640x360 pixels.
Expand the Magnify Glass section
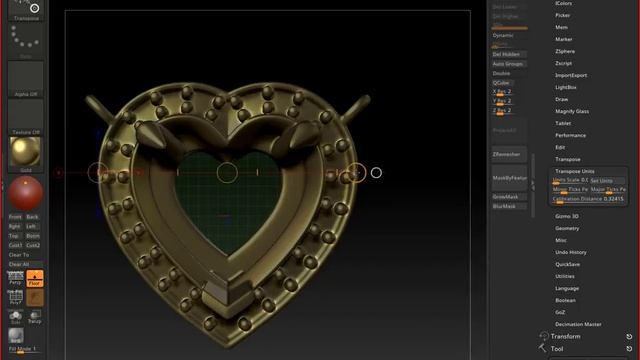tap(572, 111)
